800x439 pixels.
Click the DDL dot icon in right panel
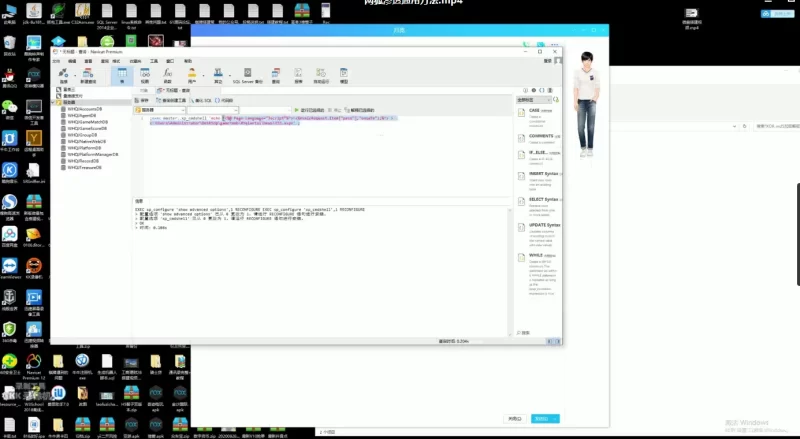point(534,90)
